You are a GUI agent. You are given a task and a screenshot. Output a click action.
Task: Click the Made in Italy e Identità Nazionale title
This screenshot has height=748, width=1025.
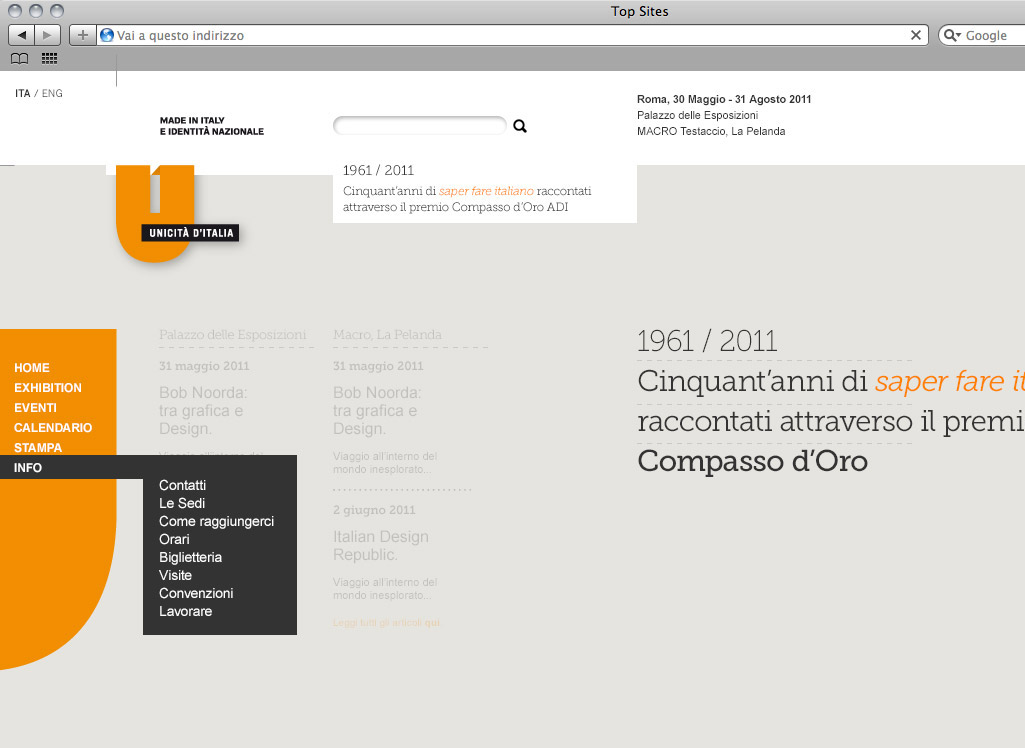212,126
